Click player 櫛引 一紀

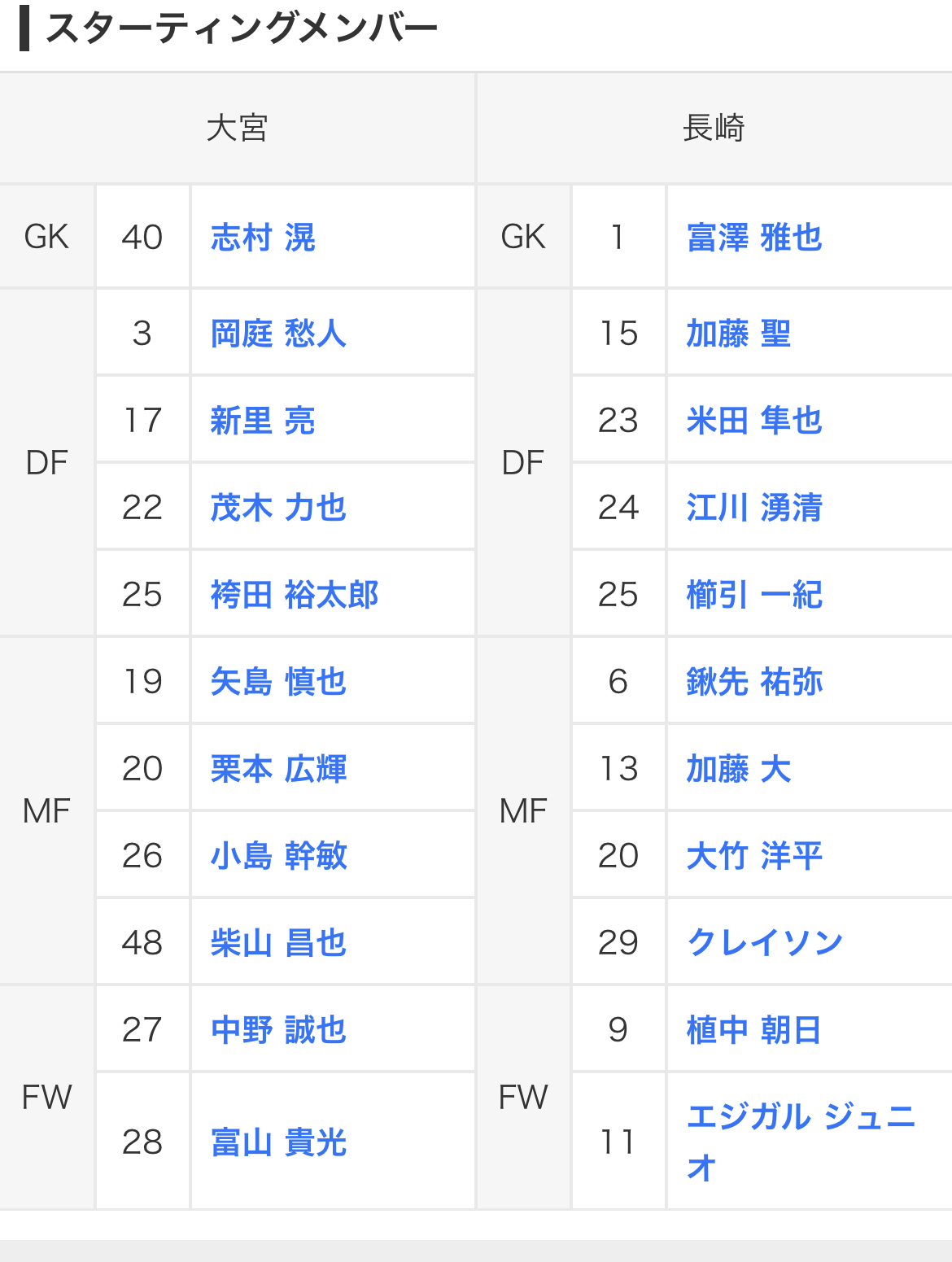tap(754, 595)
